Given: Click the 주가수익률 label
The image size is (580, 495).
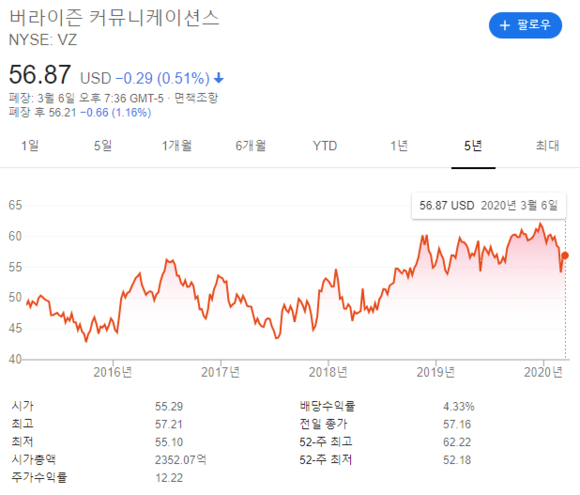Looking at the screenshot, I should (39, 477).
